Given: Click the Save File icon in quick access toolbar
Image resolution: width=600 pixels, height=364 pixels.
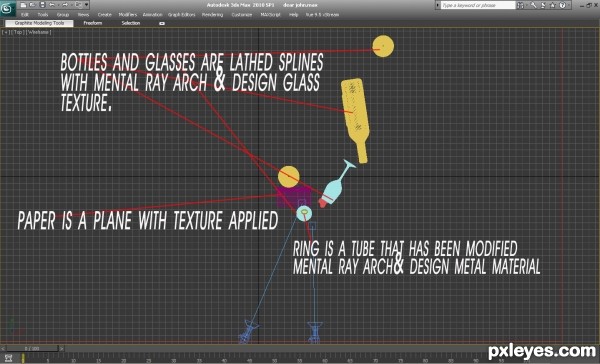Looking at the screenshot, I should (42, 5).
